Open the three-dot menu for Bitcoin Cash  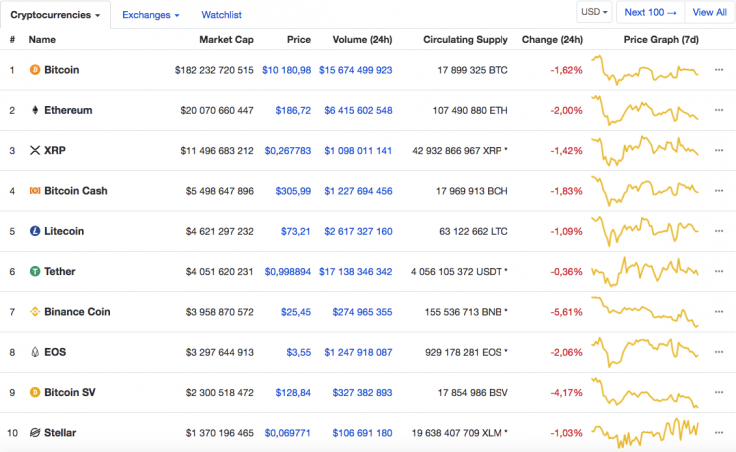(719, 191)
